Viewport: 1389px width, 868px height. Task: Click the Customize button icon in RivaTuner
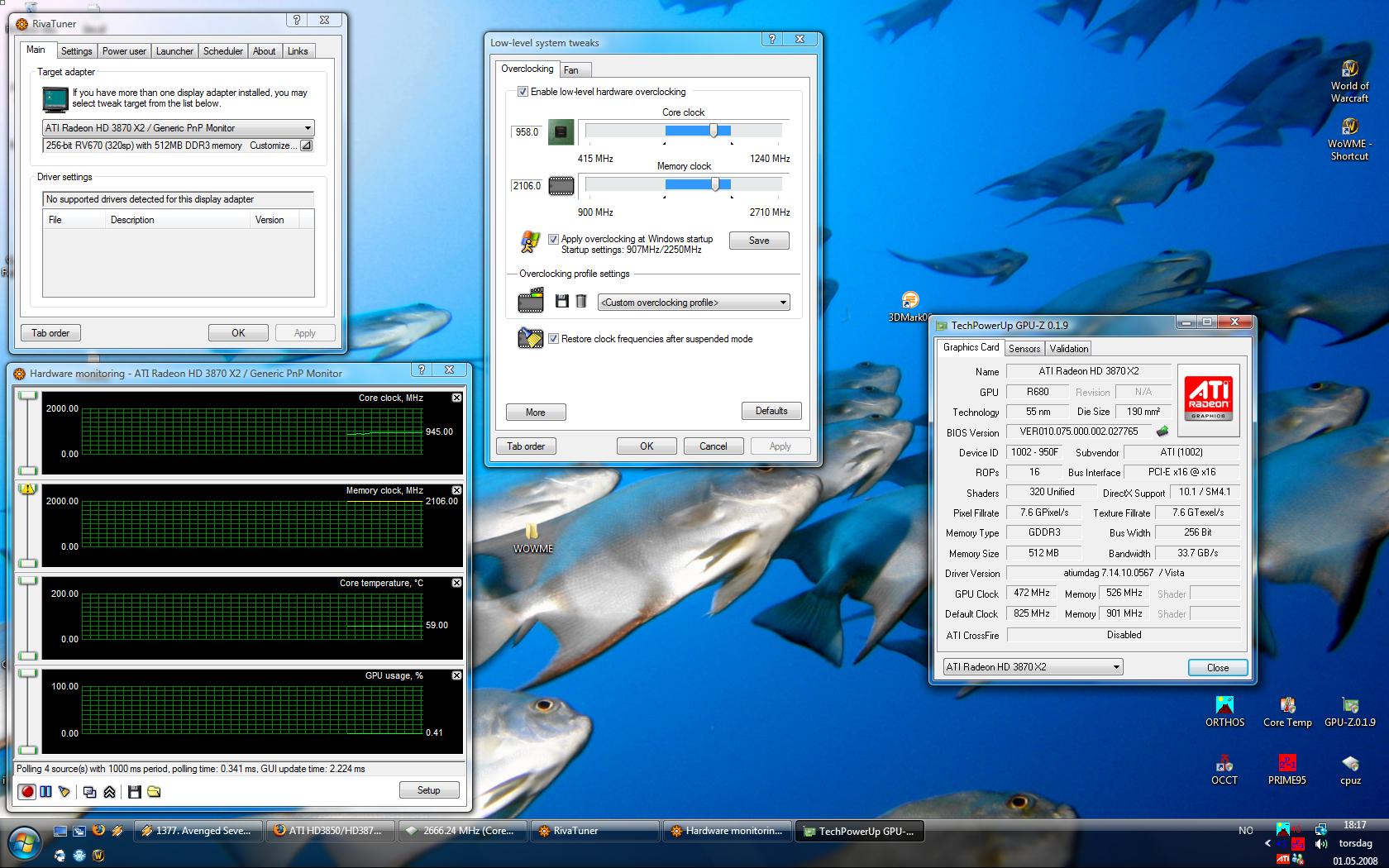pos(306,145)
